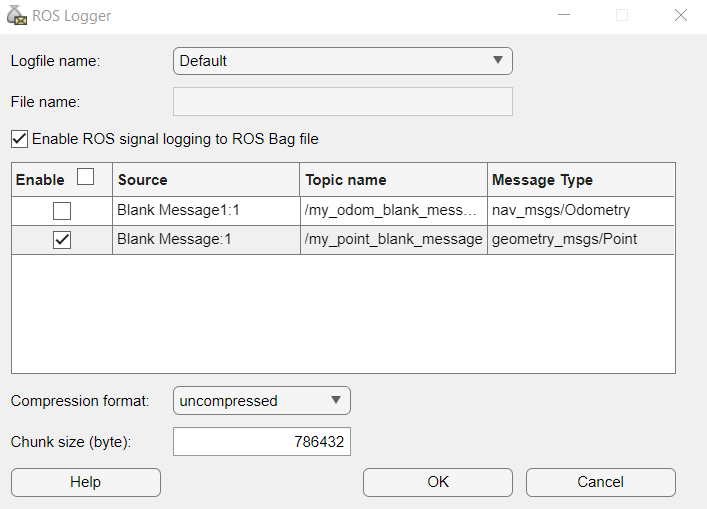The image size is (707, 509).
Task: Click the Message Type column header
Action: [581, 180]
